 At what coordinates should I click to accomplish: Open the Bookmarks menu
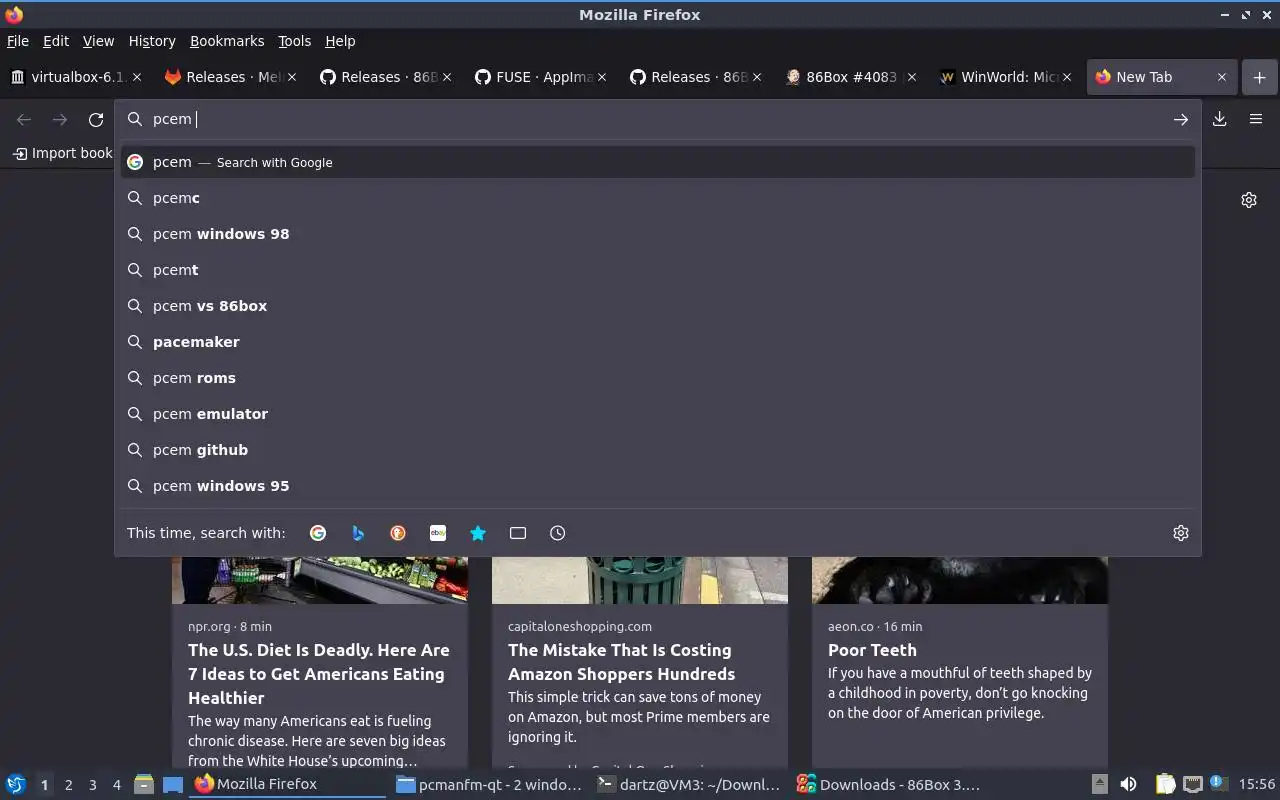pyautogui.click(x=227, y=41)
